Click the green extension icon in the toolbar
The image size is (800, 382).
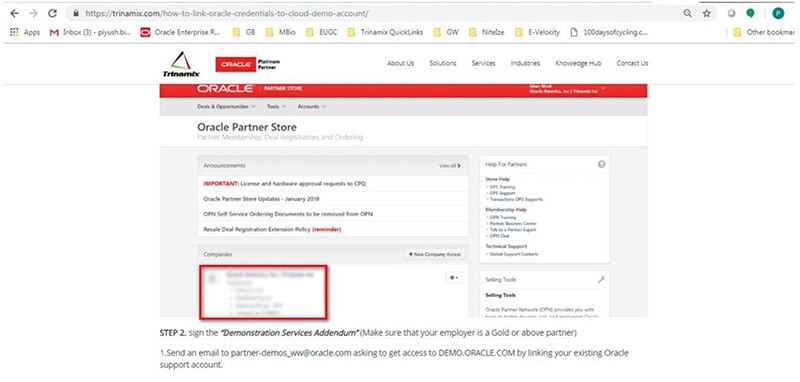(x=750, y=14)
